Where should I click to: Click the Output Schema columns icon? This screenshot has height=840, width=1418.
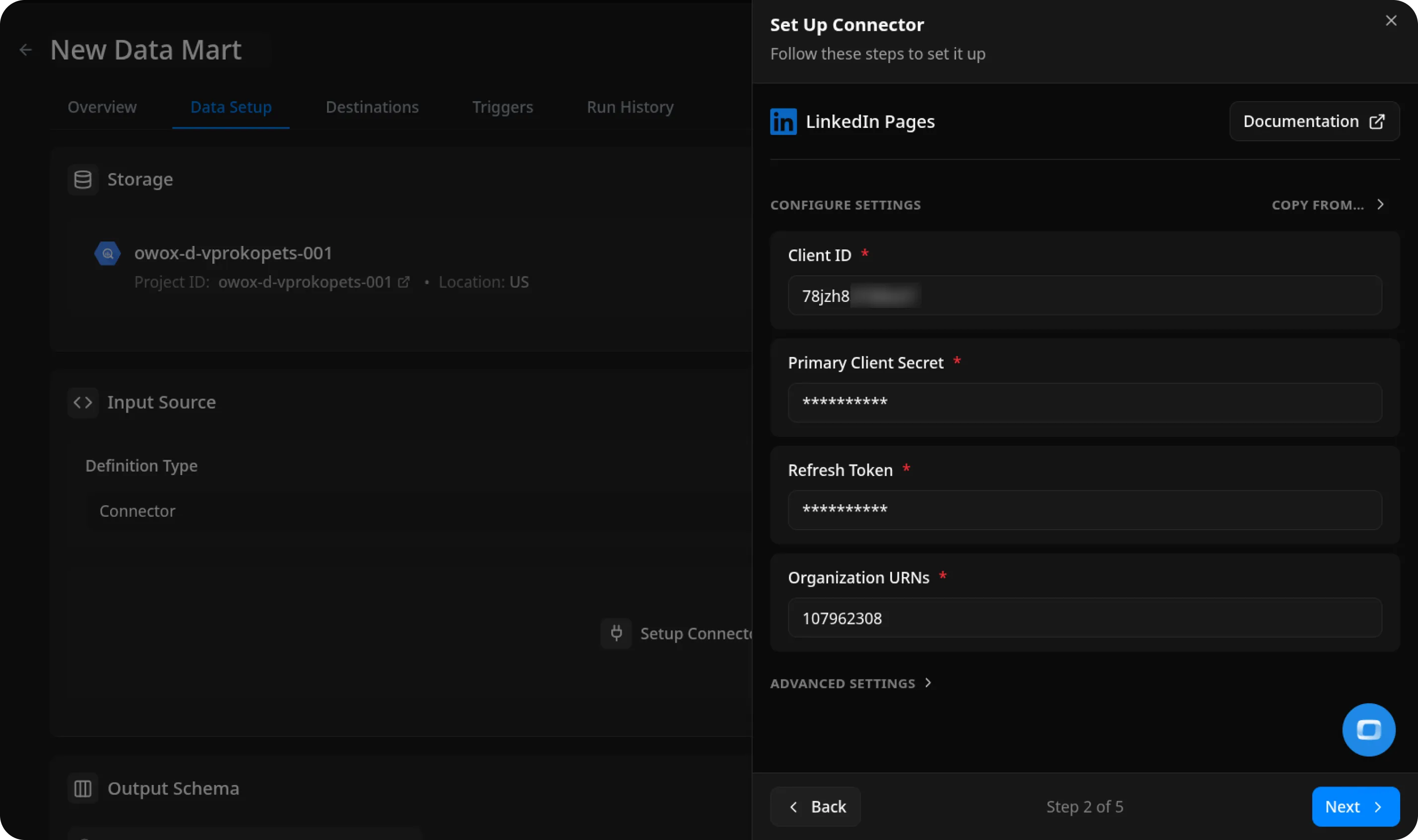pos(83,788)
